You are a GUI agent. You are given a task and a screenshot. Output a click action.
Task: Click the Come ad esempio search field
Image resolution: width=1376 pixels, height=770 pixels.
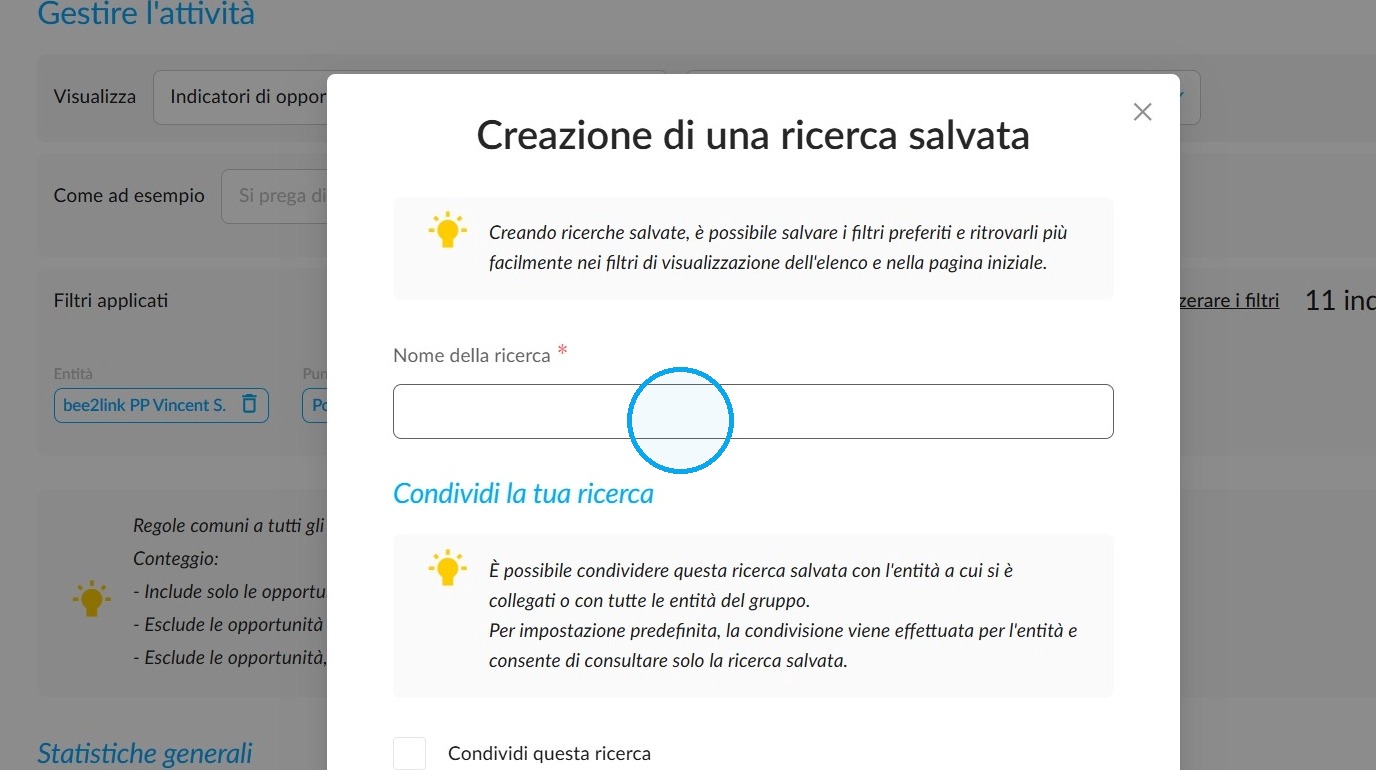[x=274, y=196]
